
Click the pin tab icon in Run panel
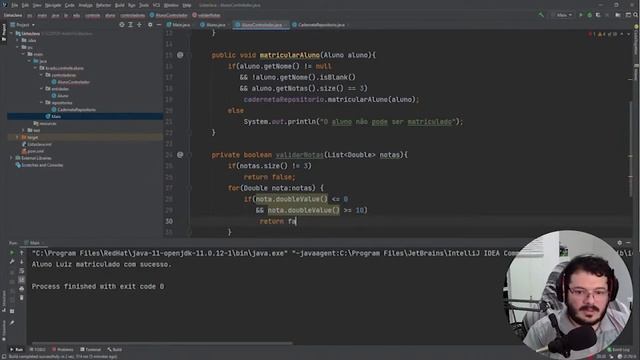[x=12, y=323]
